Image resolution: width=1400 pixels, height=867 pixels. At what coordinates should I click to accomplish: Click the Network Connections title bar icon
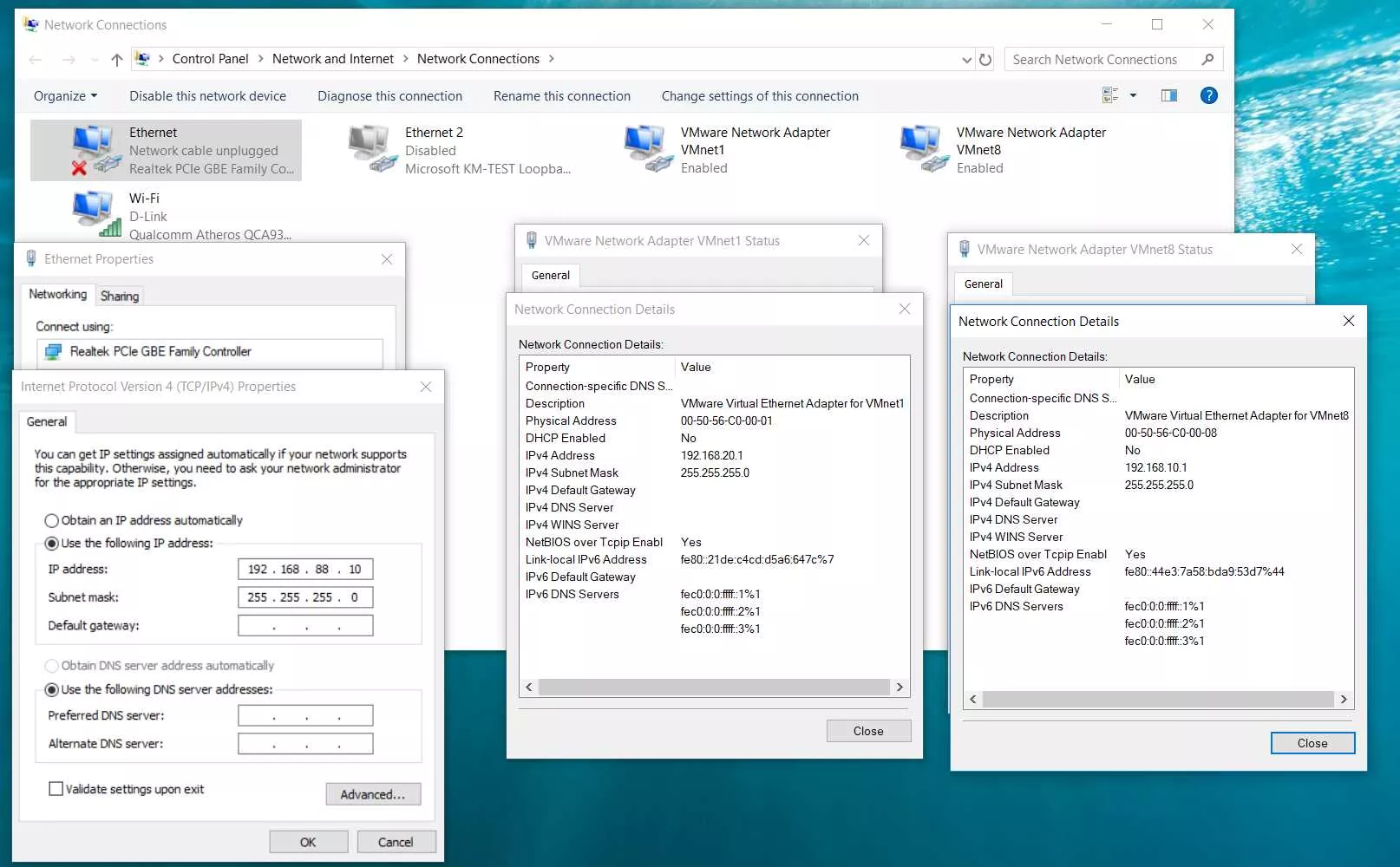pyautogui.click(x=31, y=24)
